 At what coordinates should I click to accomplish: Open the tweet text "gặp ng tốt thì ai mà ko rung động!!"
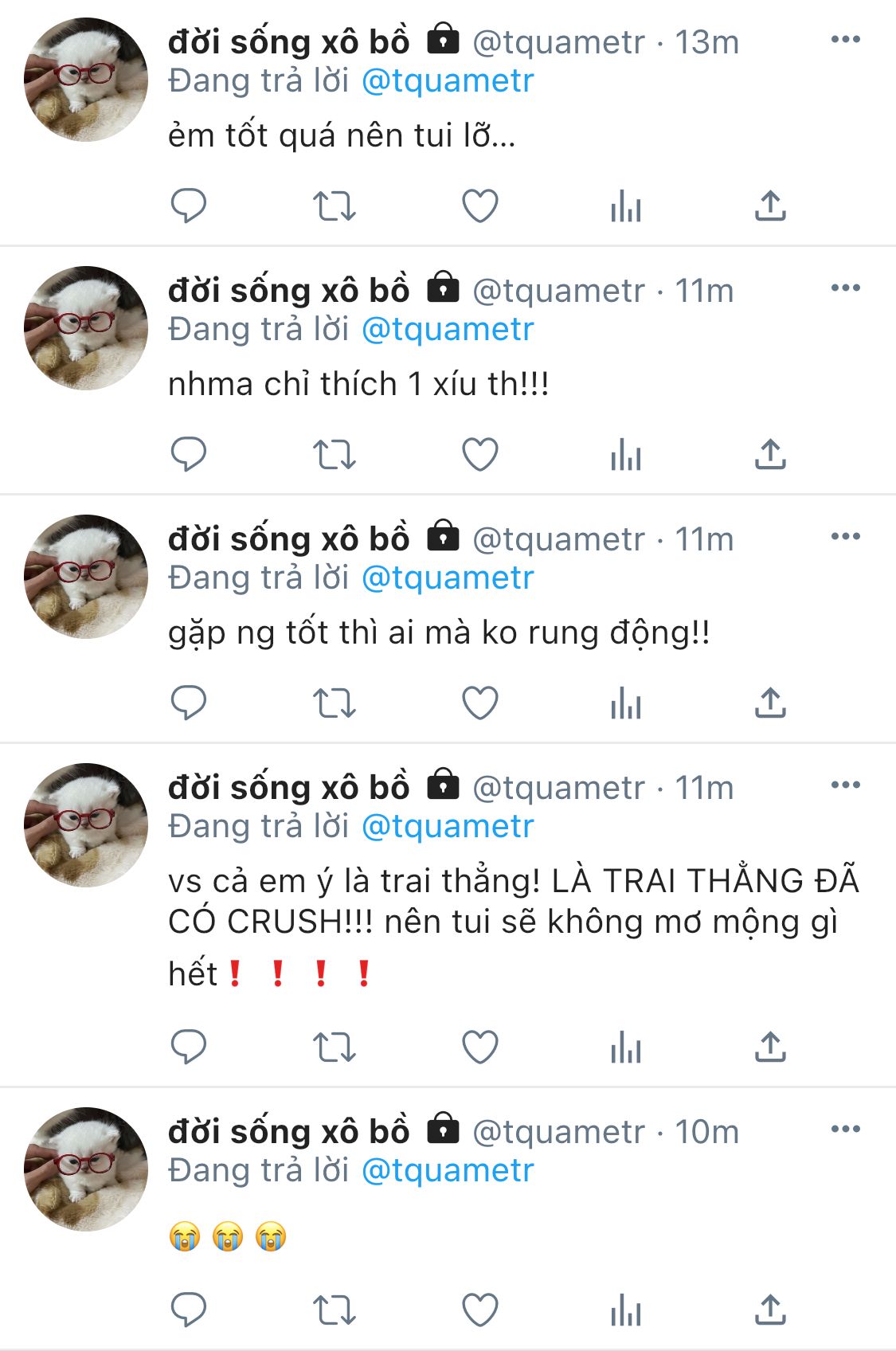click(x=439, y=633)
